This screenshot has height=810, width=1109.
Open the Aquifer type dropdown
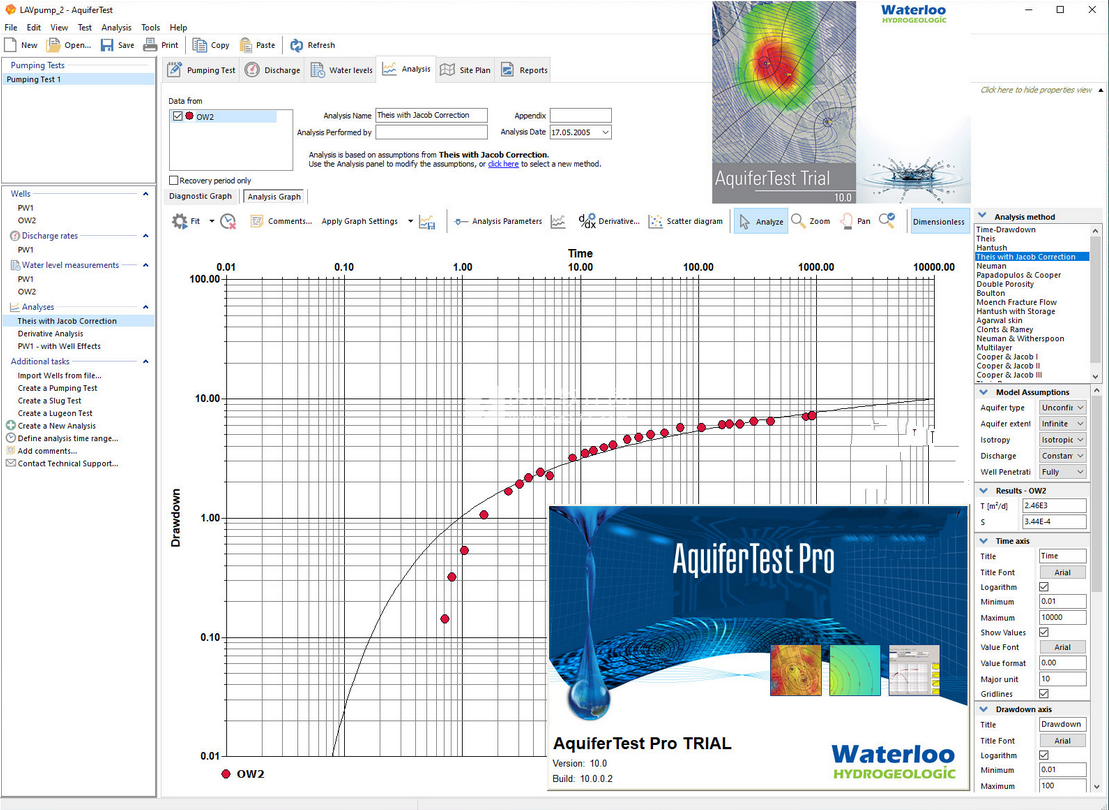[1062, 407]
